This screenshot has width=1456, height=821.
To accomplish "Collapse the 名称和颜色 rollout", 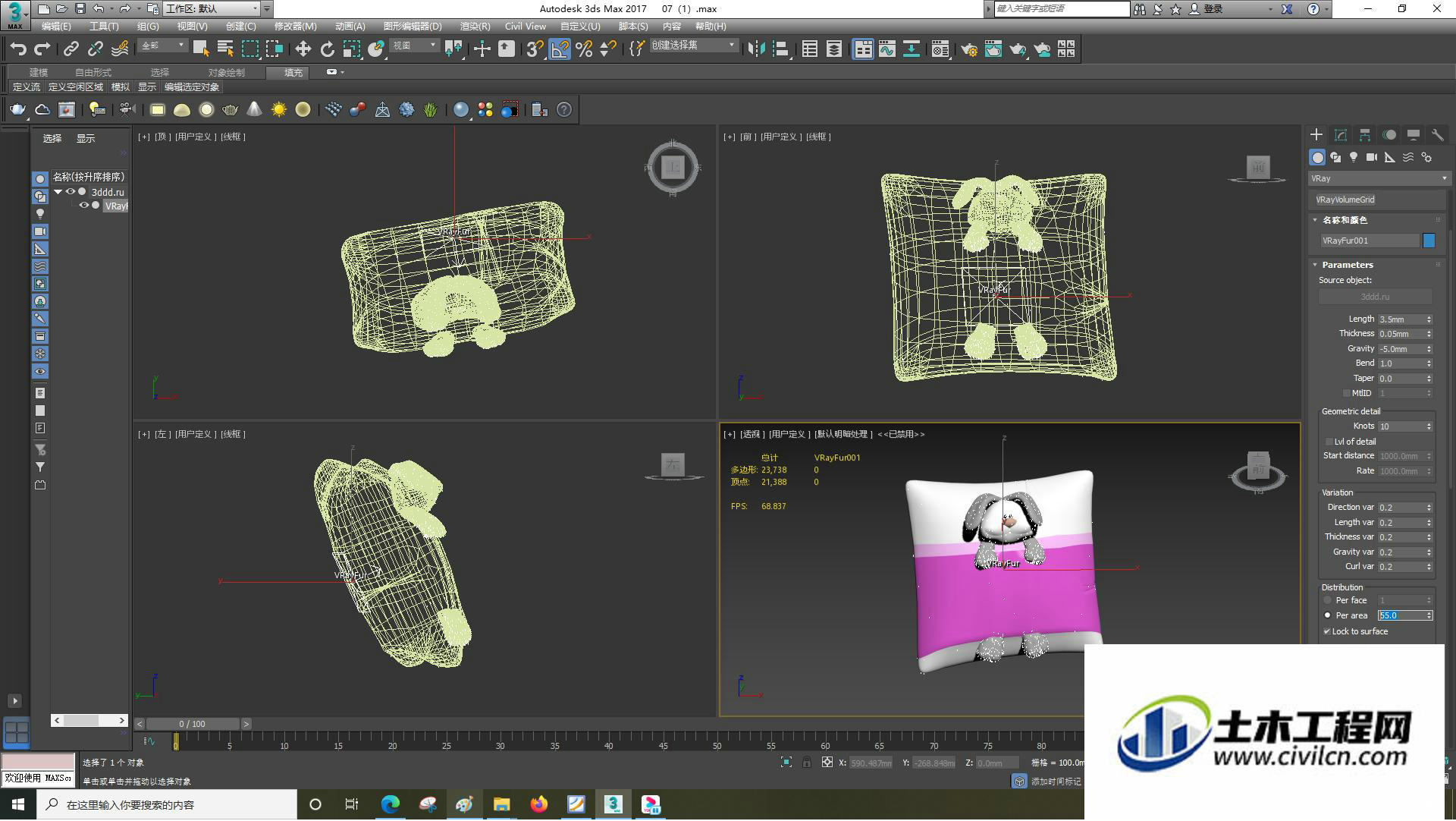I will pyautogui.click(x=1315, y=220).
